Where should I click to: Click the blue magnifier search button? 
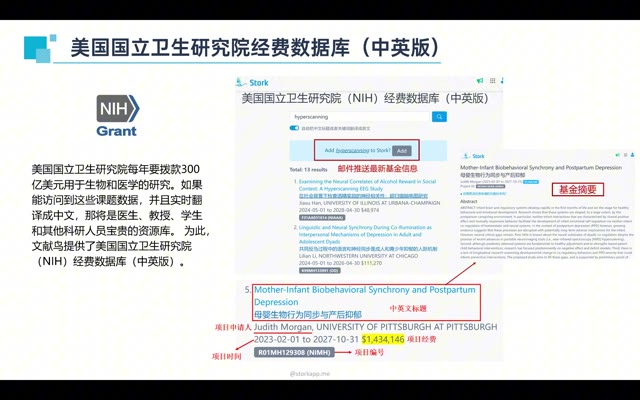click(x=439, y=117)
